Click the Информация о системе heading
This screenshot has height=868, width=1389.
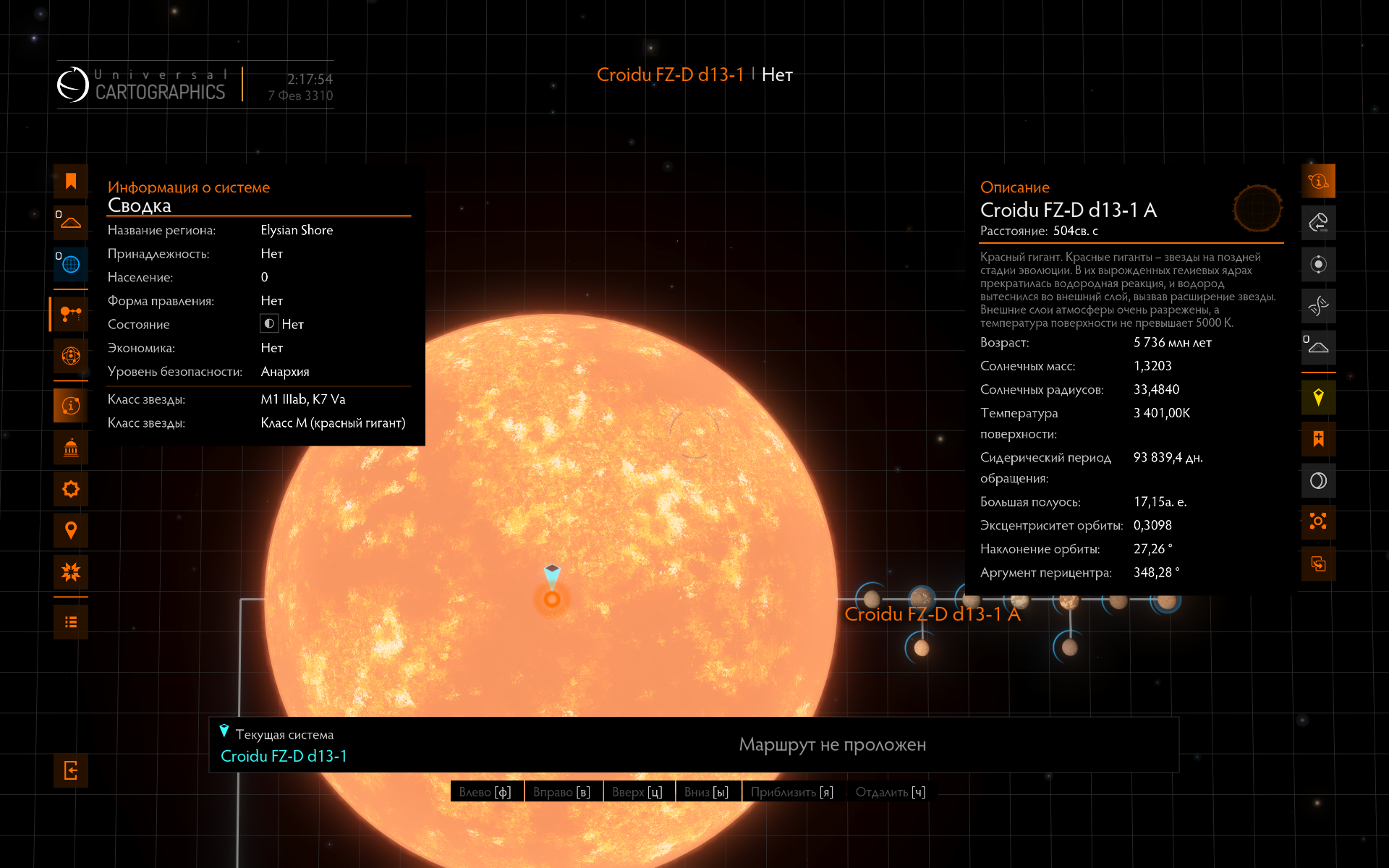(x=189, y=187)
